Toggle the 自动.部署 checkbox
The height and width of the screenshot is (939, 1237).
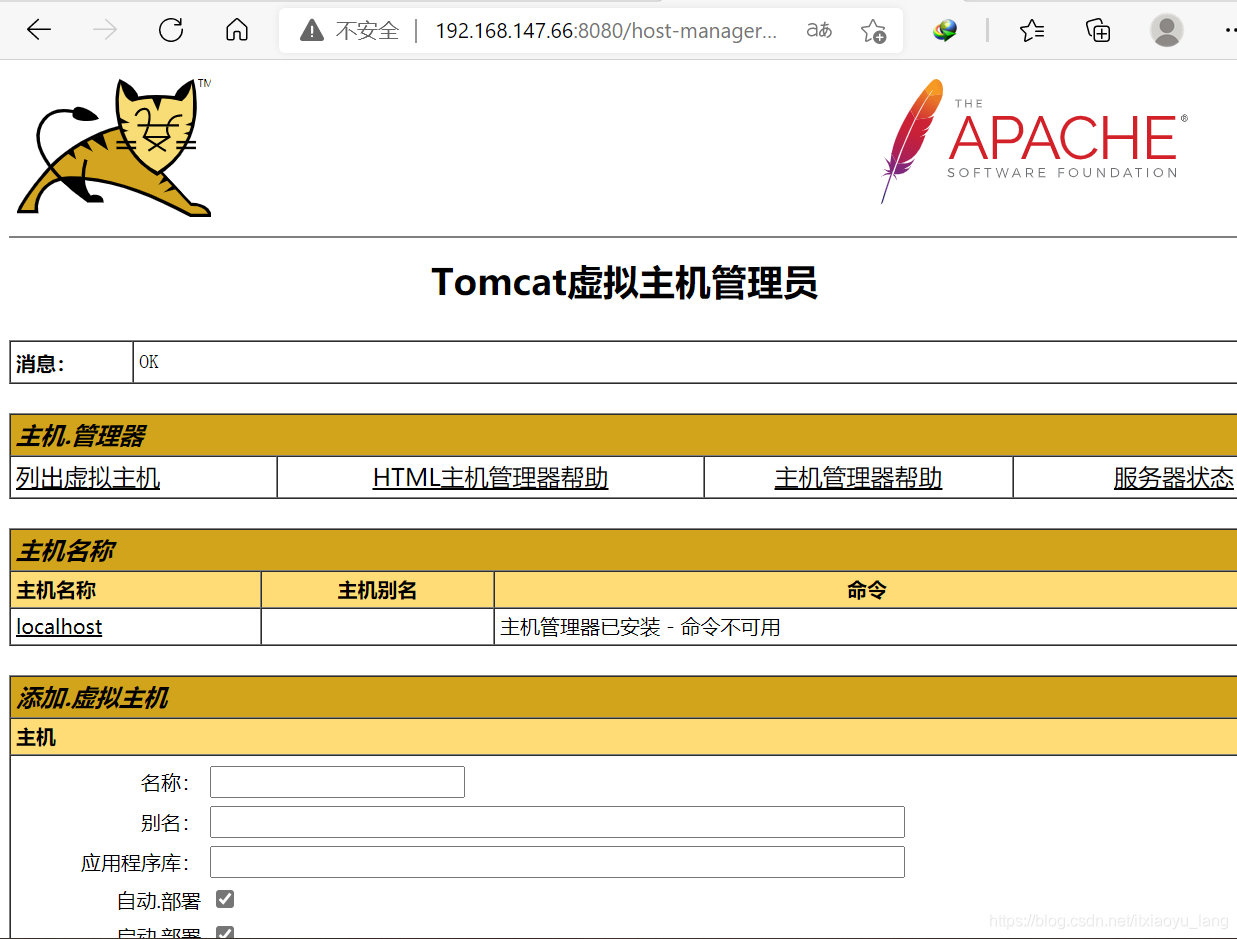(225, 900)
